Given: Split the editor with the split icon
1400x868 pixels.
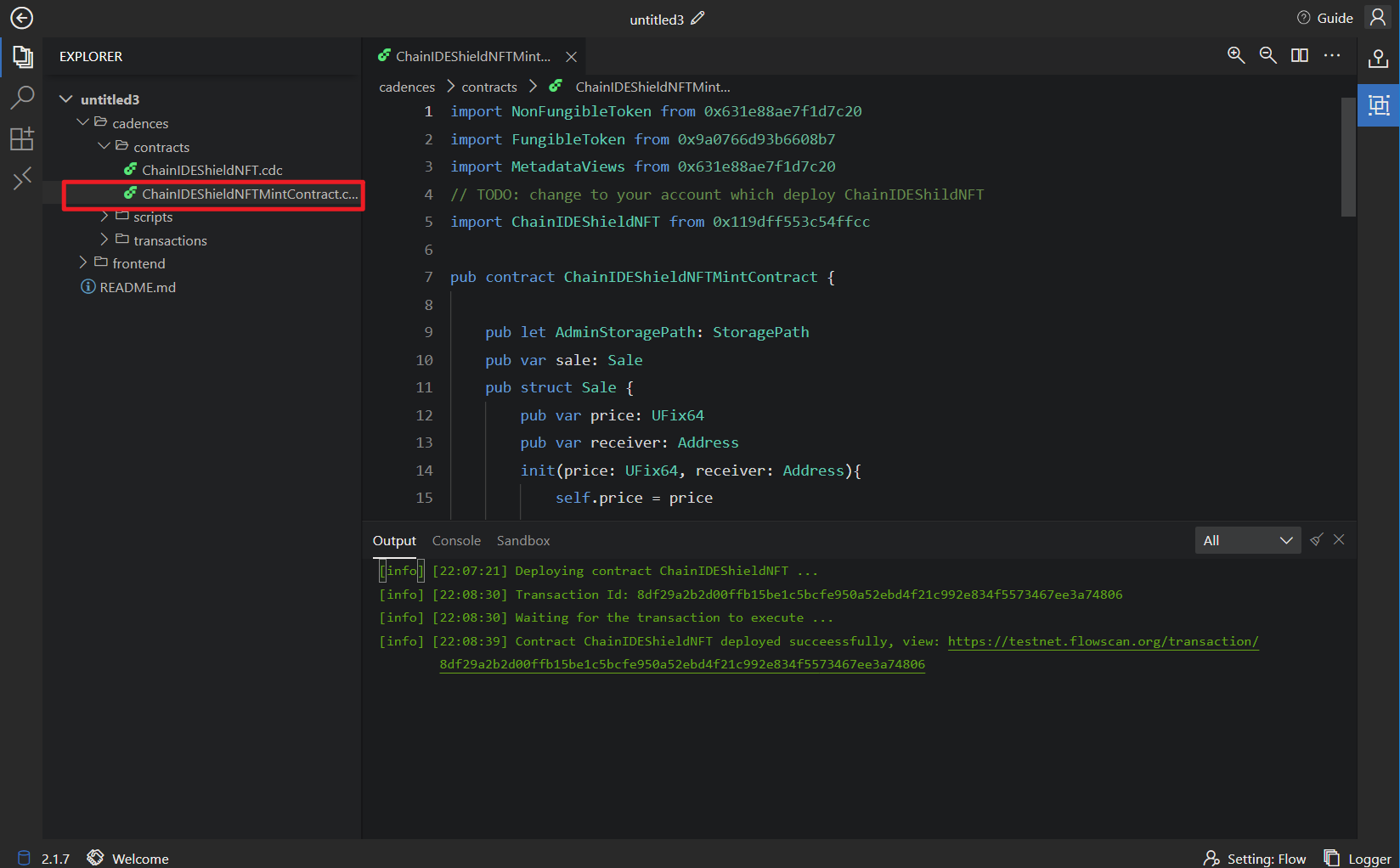Looking at the screenshot, I should 1299,55.
